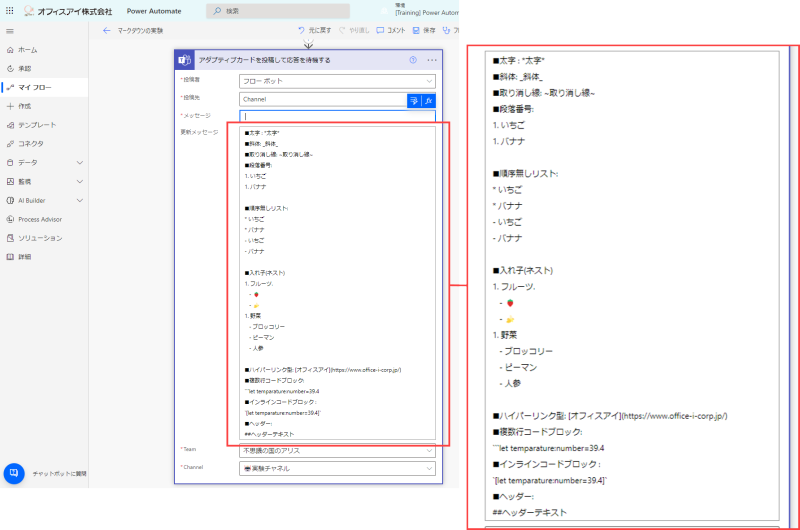Image resolution: width=800 pixels, height=530 pixels.
Task: Open テンプレート in the sidebar
Action: 37,125
